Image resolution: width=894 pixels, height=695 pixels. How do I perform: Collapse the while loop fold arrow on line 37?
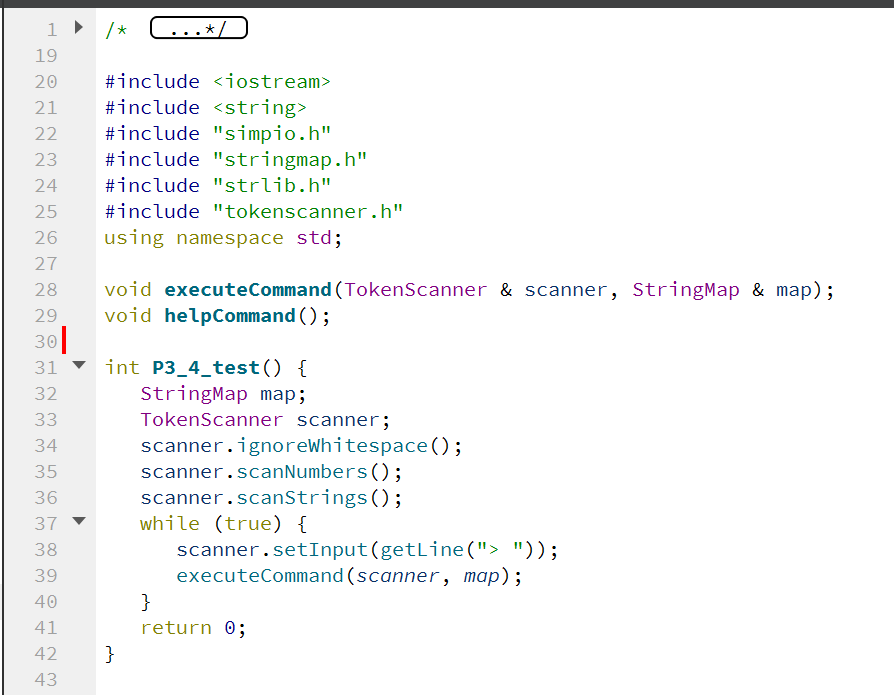coord(78,522)
